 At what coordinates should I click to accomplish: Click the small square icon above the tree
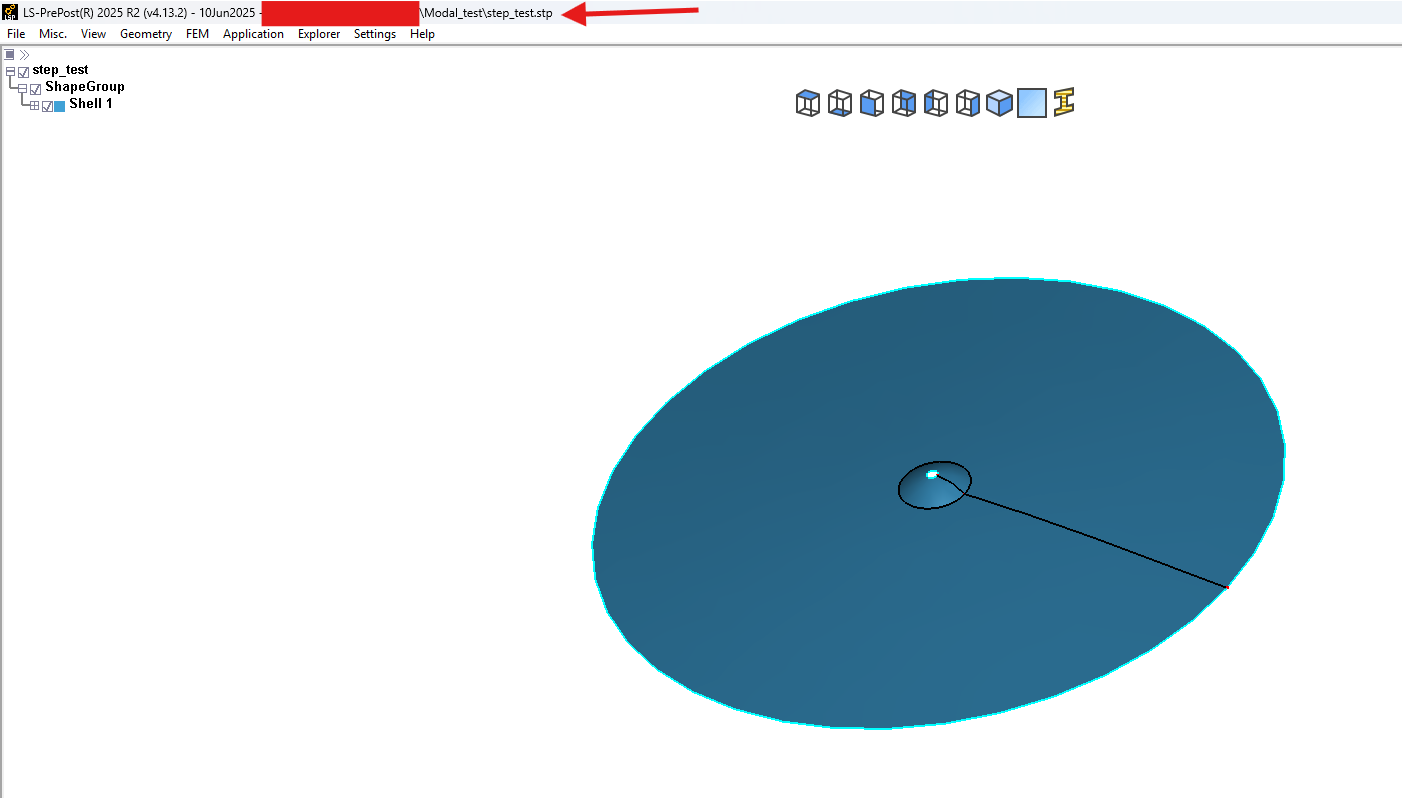pyautogui.click(x=9, y=54)
